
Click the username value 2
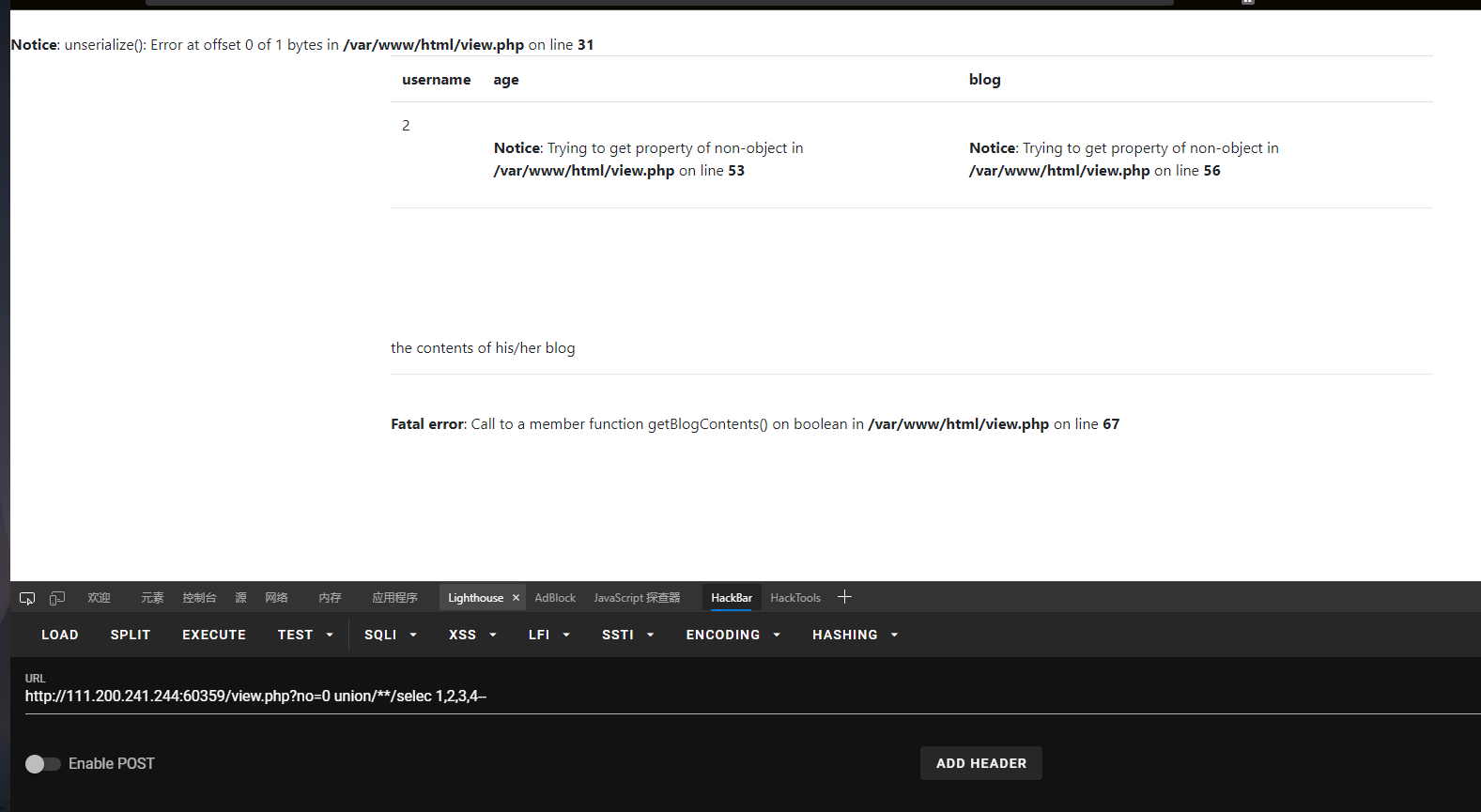point(406,126)
